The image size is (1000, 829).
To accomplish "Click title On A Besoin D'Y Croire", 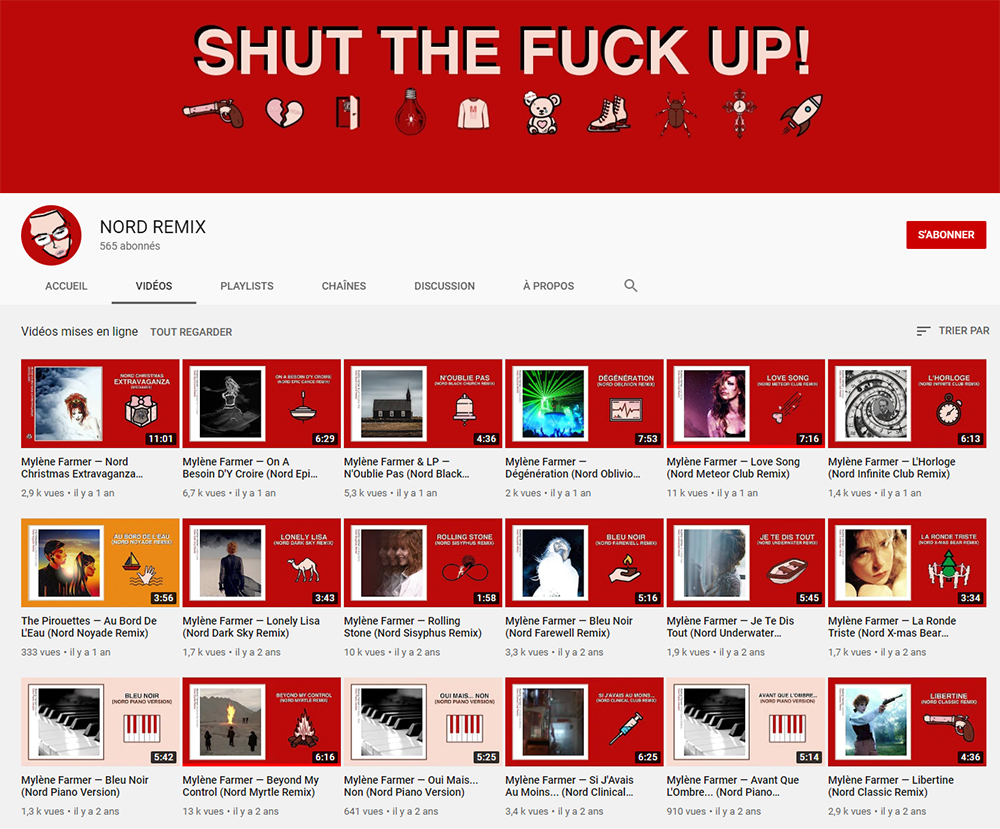I will (250, 467).
